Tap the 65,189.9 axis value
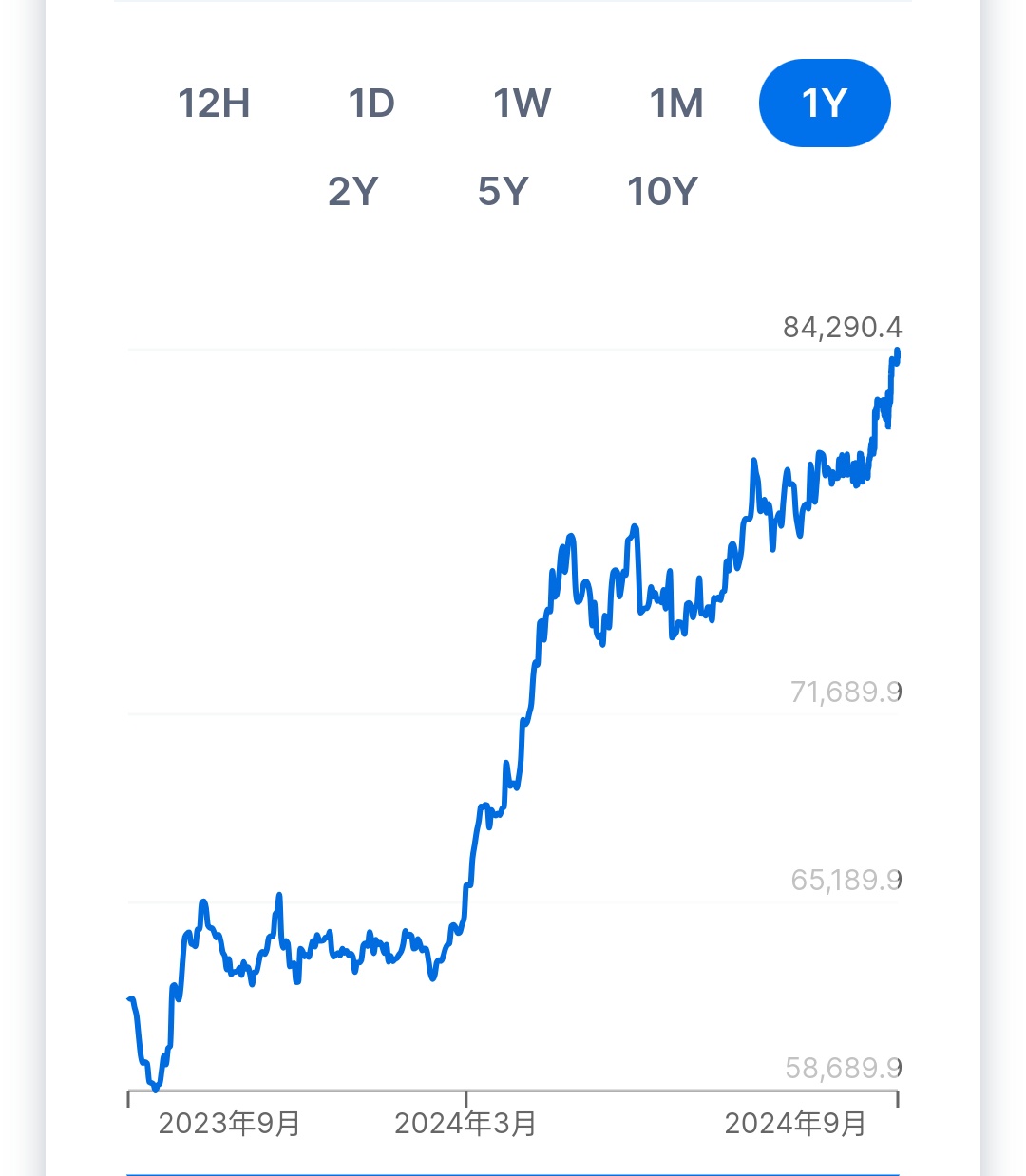Image resolution: width=1026 pixels, height=1176 pixels. click(x=845, y=880)
